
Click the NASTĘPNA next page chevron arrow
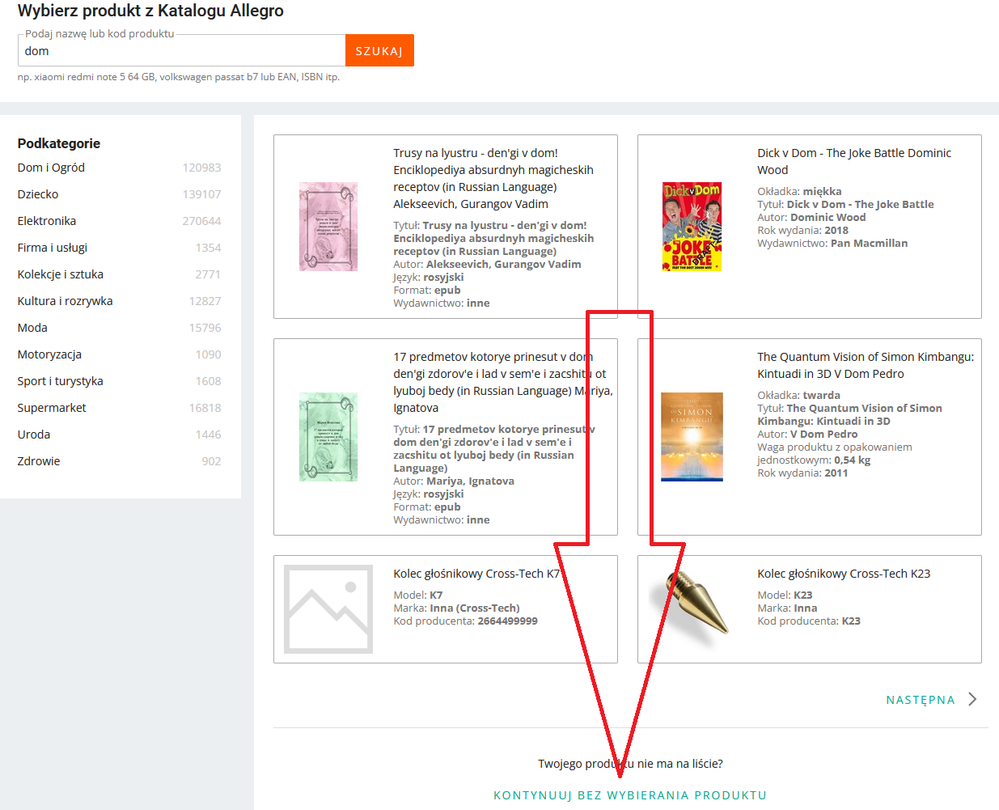point(972,700)
